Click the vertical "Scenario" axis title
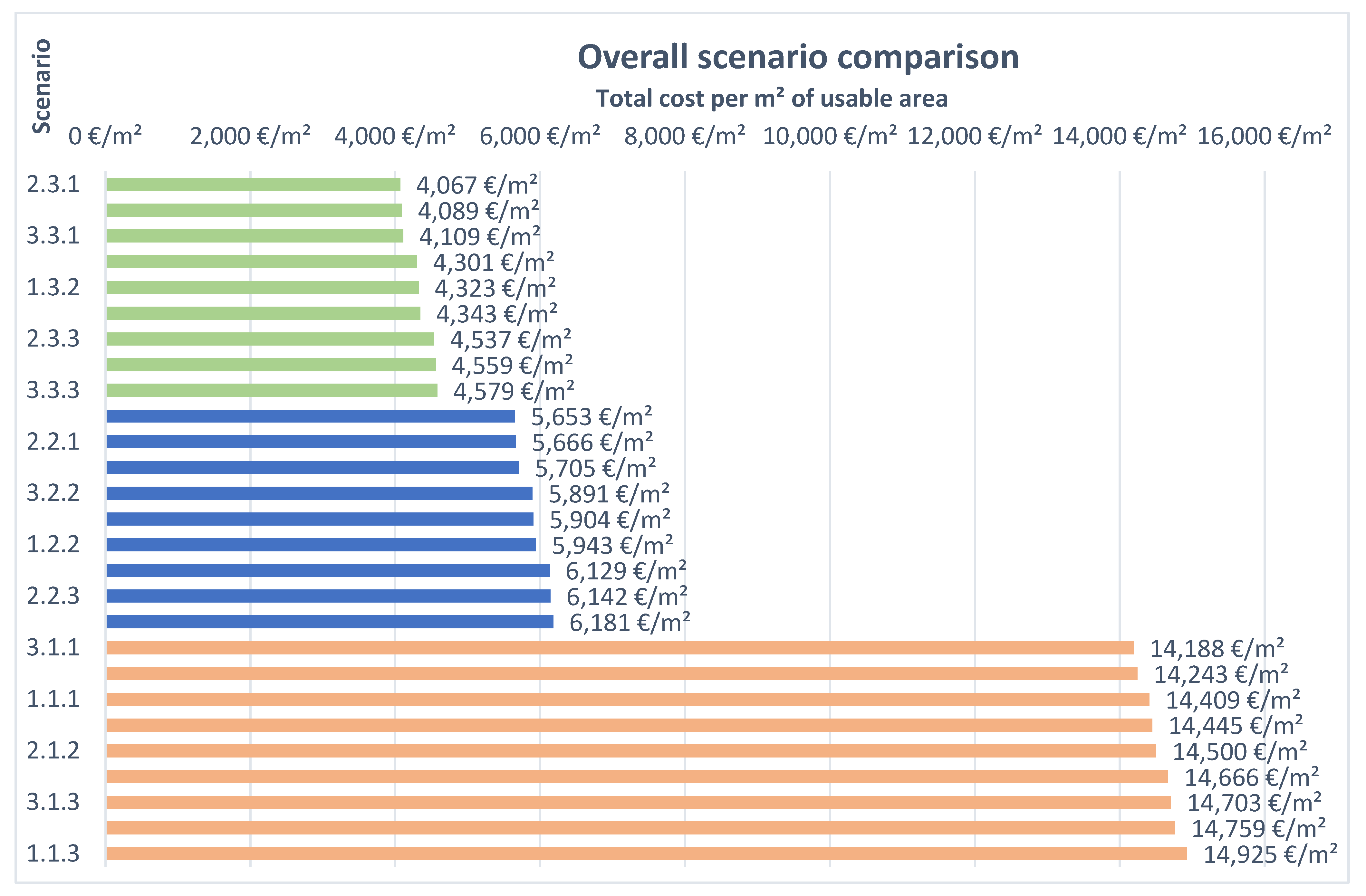Image resolution: width=1366 pixels, height=896 pixels. point(42,86)
